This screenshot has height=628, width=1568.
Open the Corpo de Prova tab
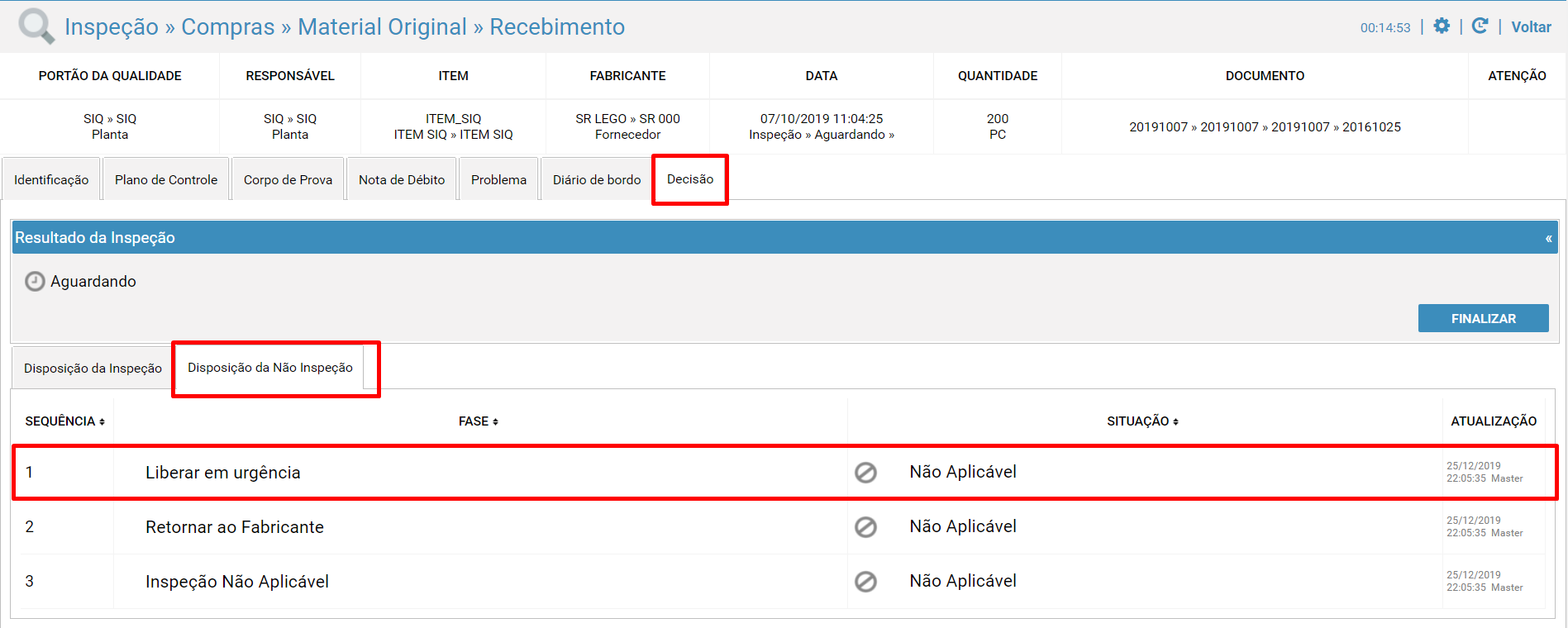288,179
